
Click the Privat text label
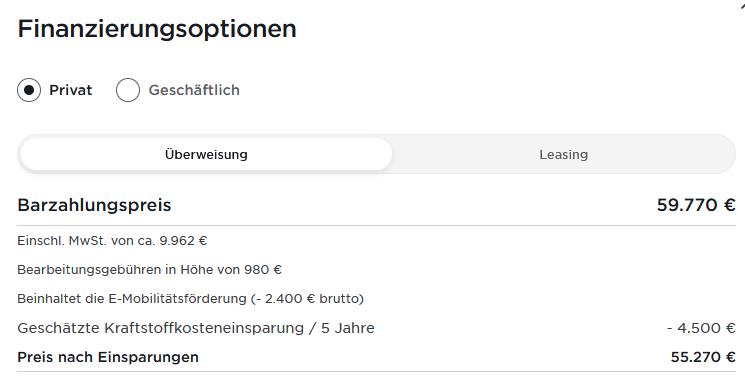pyautogui.click(x=71, y=90)
